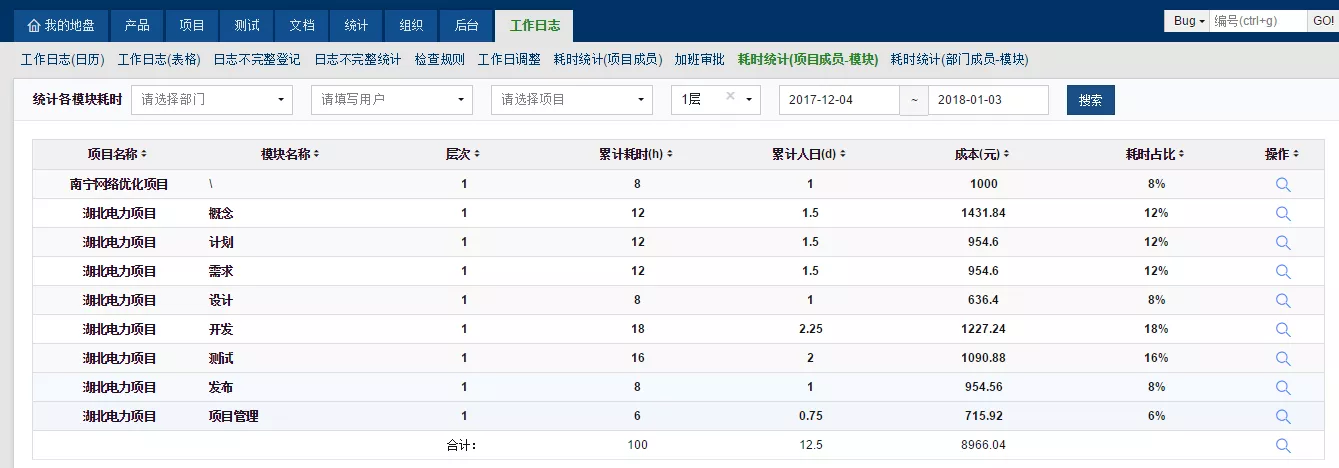Open the Bug search type dropdown
Image resolution: width=1339 pixels, height=468 pixels.
[x=1187, y=21]
